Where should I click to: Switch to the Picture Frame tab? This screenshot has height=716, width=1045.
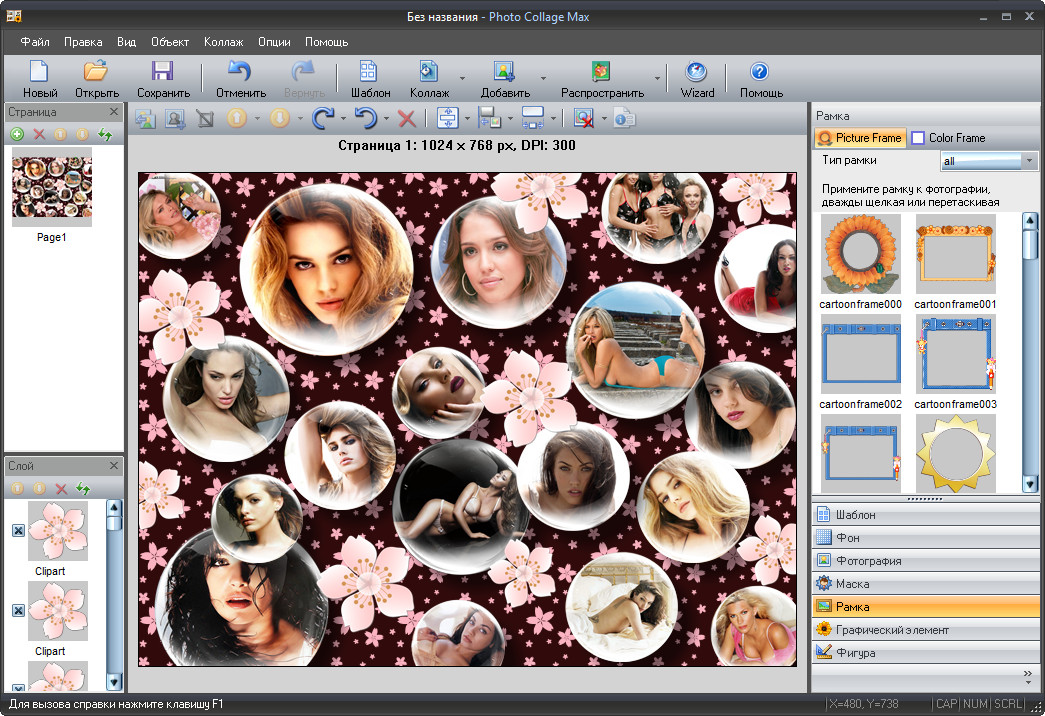click(860, 138)
